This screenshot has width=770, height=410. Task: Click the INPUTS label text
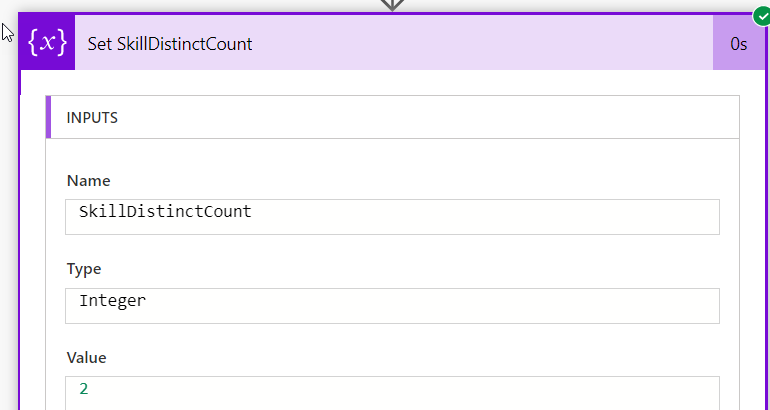[x=92, y=118]
